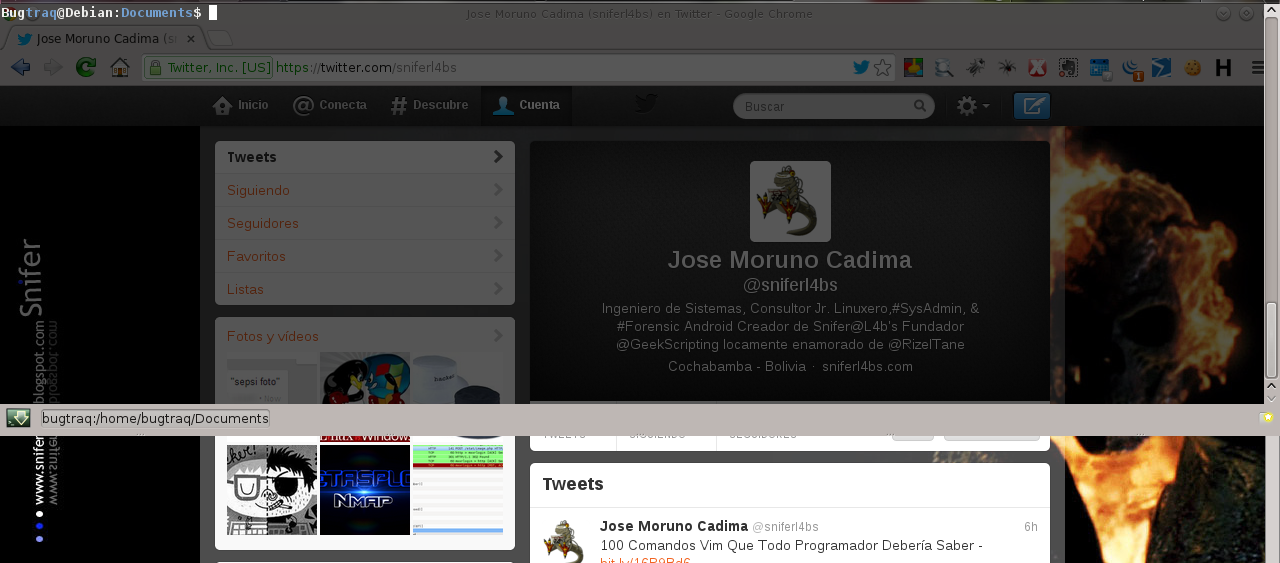The image size is (1280, 563).
Task: Open the blue calendar extension icon
Action: click(x=1100, y=68)
